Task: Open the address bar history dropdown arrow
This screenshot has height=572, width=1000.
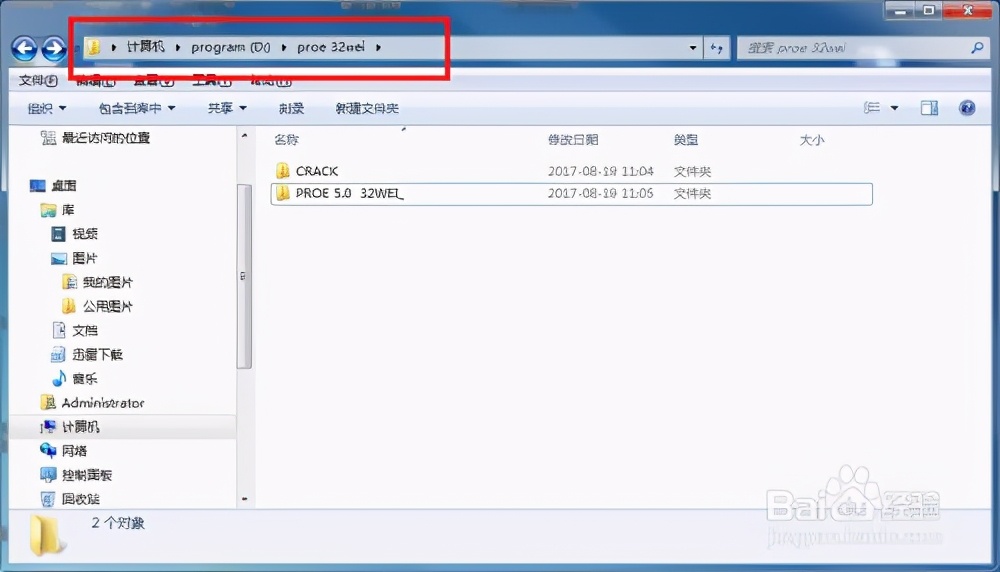Action: (x=693, y=48)
